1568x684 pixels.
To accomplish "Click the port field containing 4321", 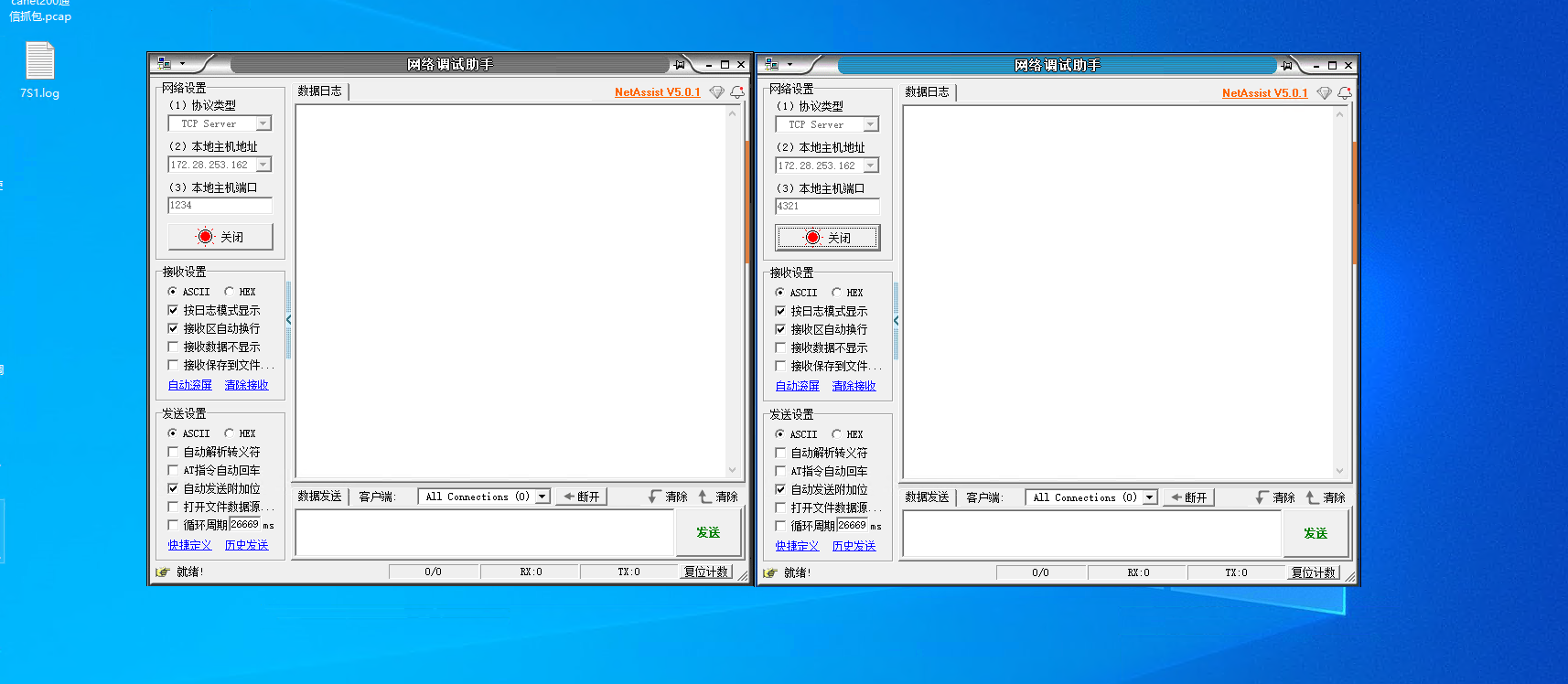I will pos(826,207).
